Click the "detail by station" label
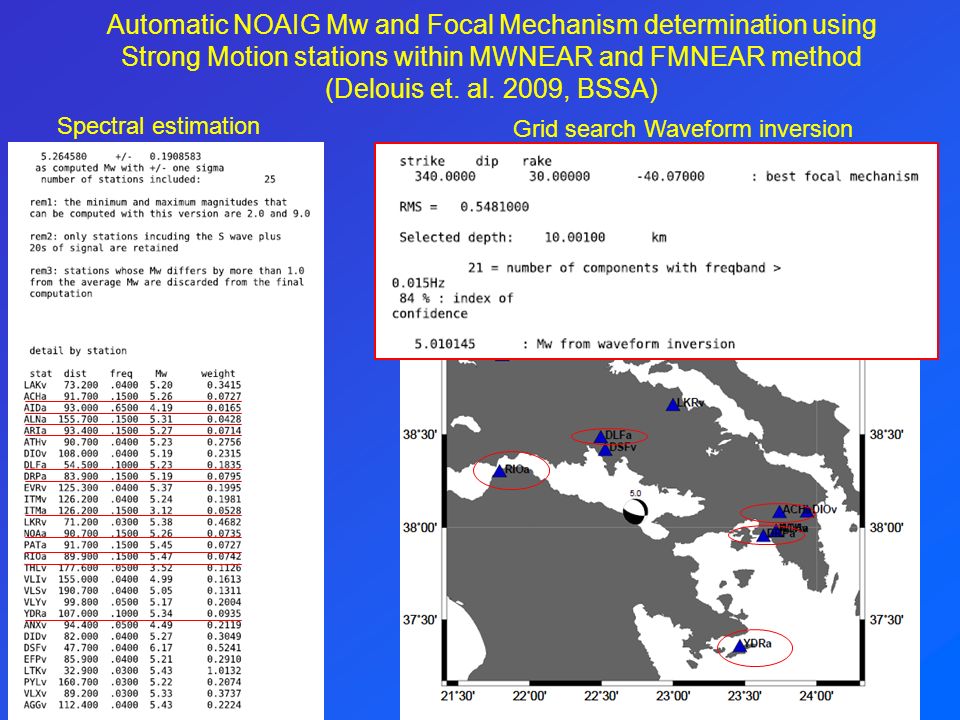 coord(78,351)
